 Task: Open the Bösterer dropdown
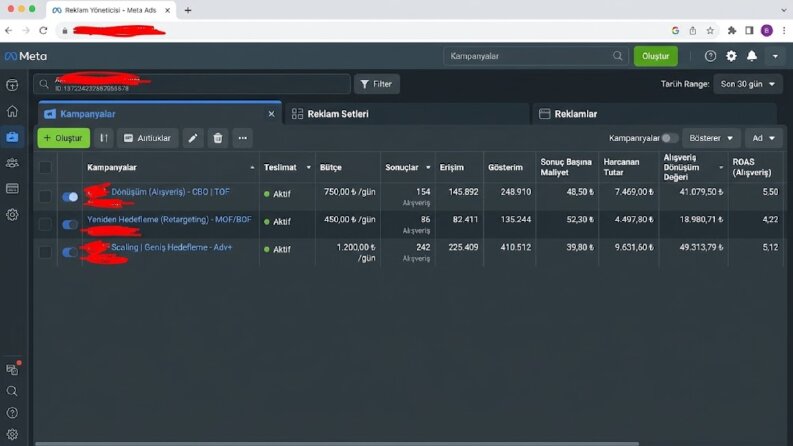[x=712, y=138]
